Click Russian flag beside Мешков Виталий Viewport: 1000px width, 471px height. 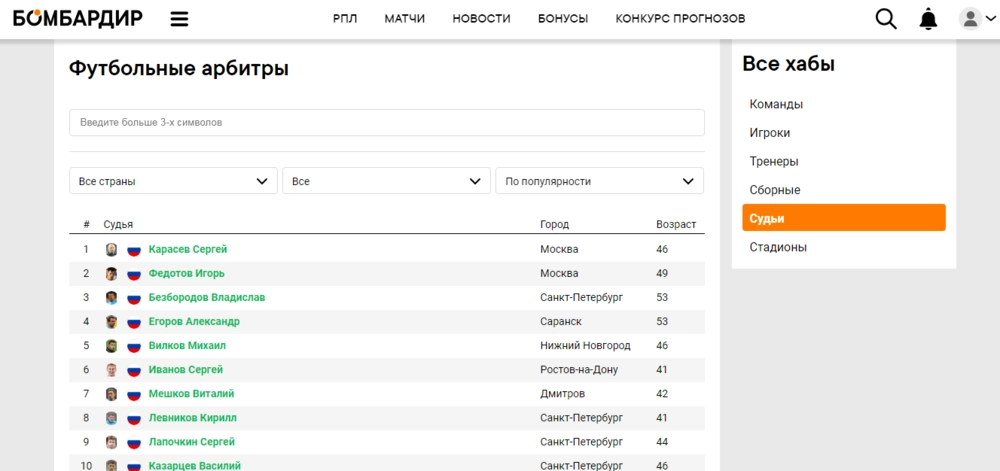tap(134, 394)
